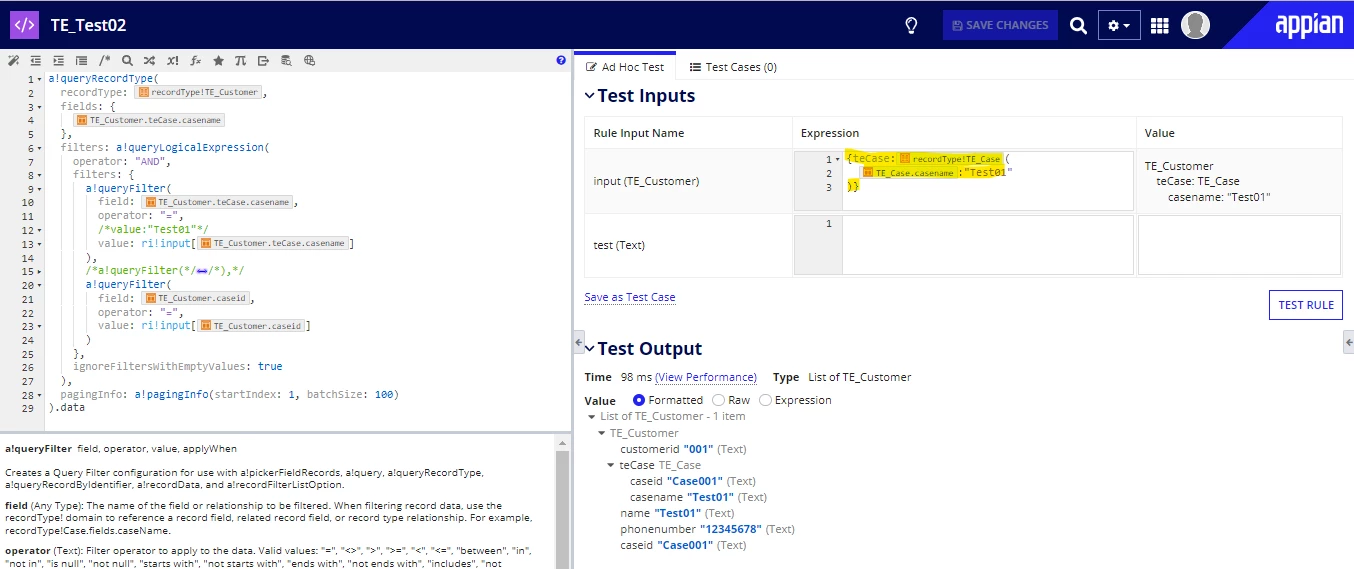Click the Rule Input Name column header
Image resolution: width=1354 pixels, height=569 pixels.
(x=639, y=133)
